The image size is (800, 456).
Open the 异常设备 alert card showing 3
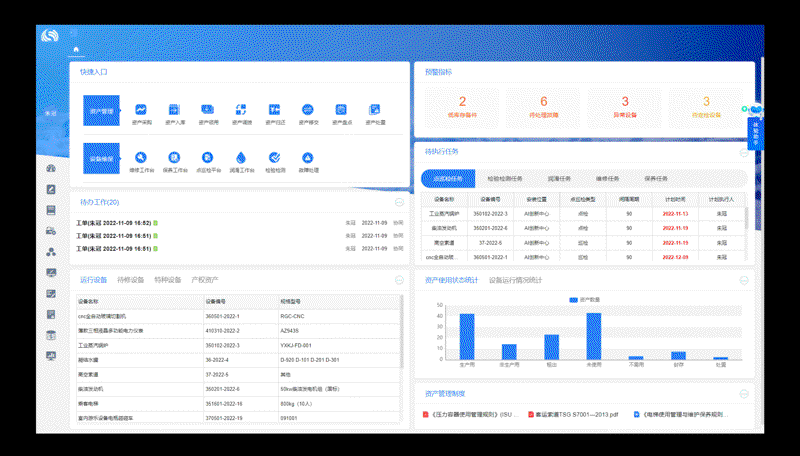pyautogui.click(x=624, y=108)
